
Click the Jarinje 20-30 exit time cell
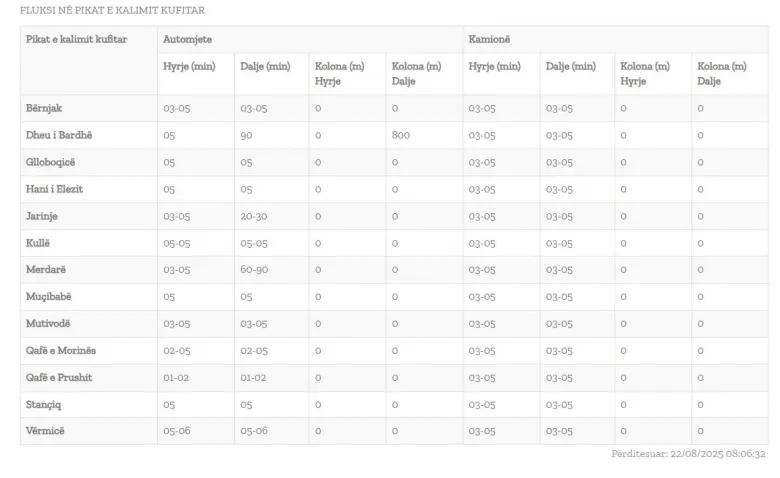pos(254,216)
